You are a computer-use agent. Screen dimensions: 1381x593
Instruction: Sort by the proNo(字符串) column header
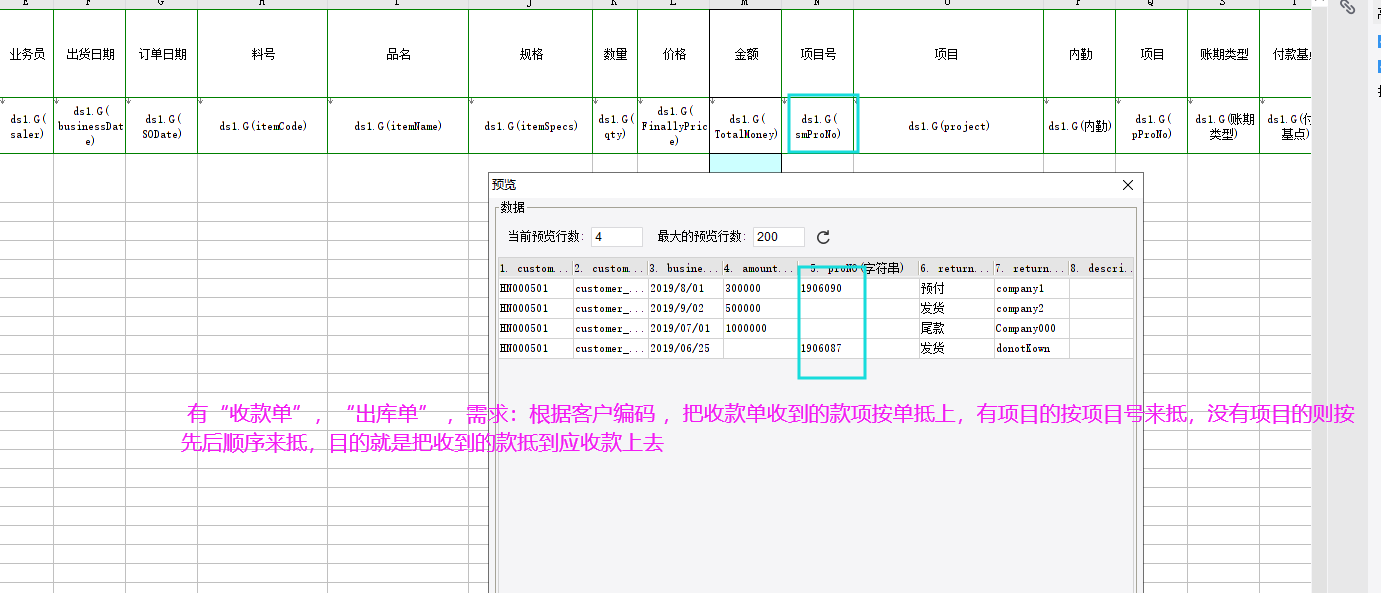(x=857, y=268)
